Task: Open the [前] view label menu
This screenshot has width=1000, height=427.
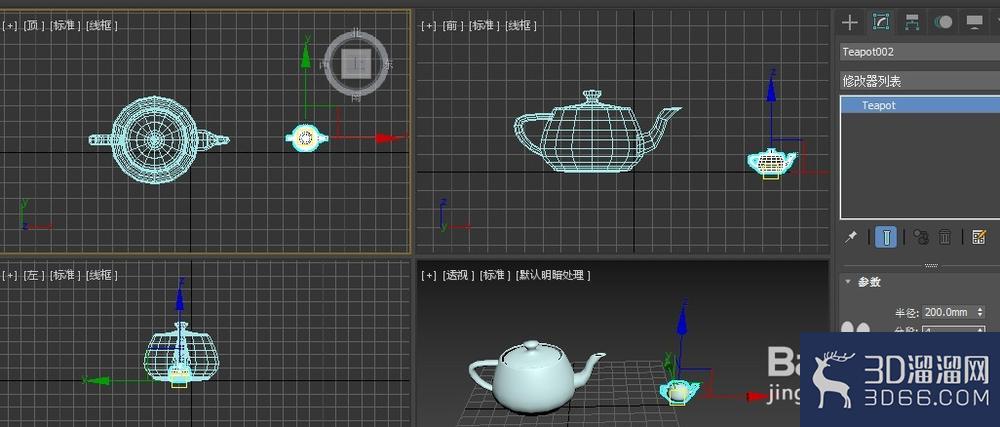Action: click(x=453, y=25)
